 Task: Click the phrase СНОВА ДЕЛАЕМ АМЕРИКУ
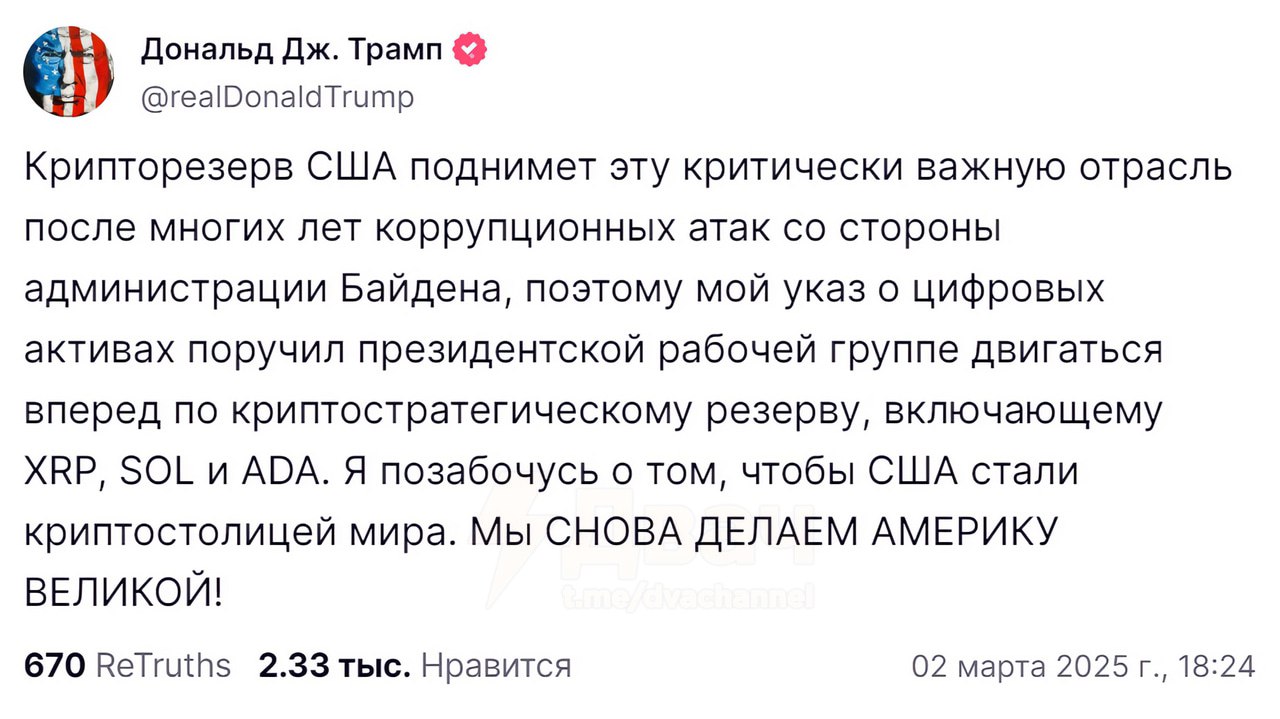[x=796, y=533]
